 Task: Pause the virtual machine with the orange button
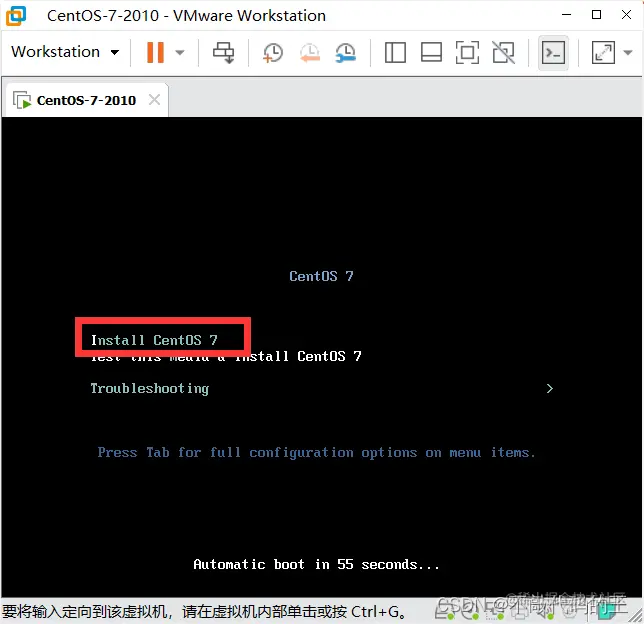tap(155, 52)
